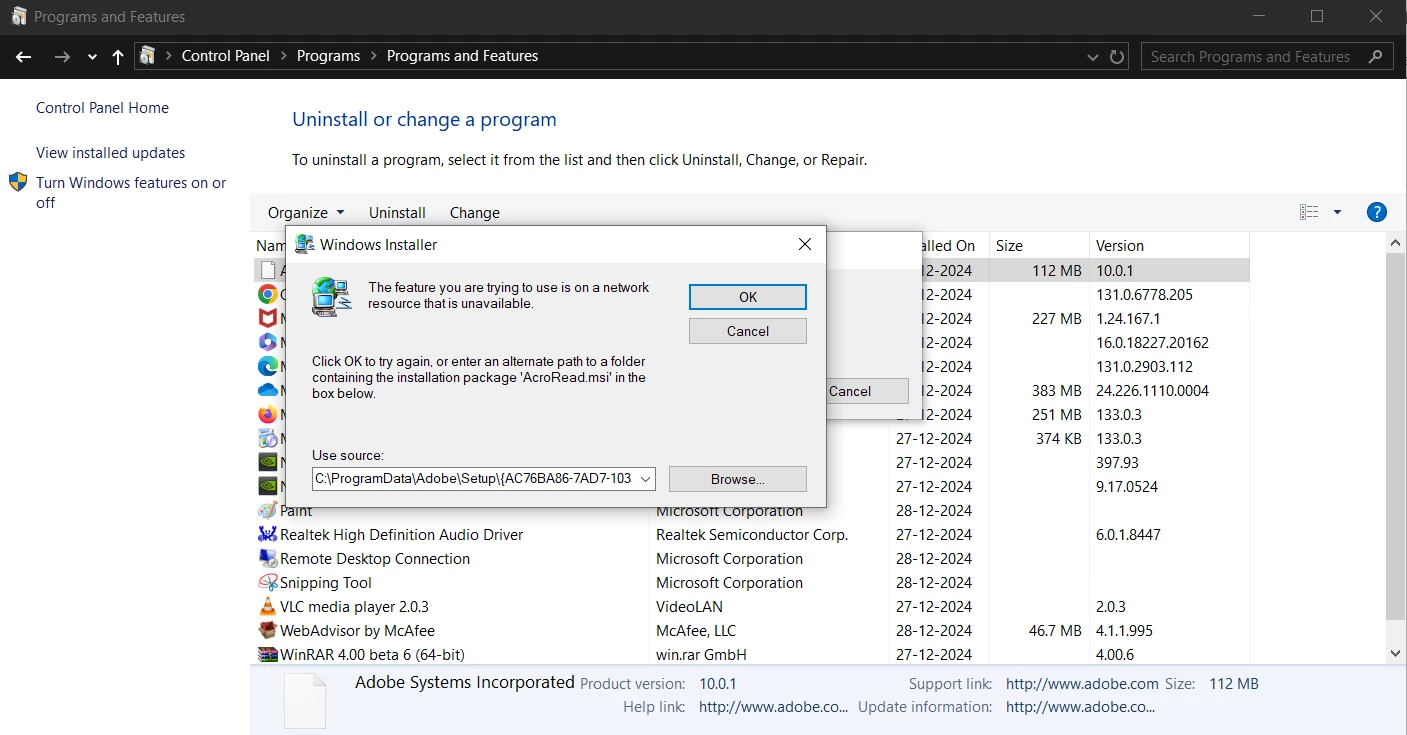Select WinRAR 4.00 beta 6 entry
This screenshot has height=735, width=1407.
coord(752,654)
